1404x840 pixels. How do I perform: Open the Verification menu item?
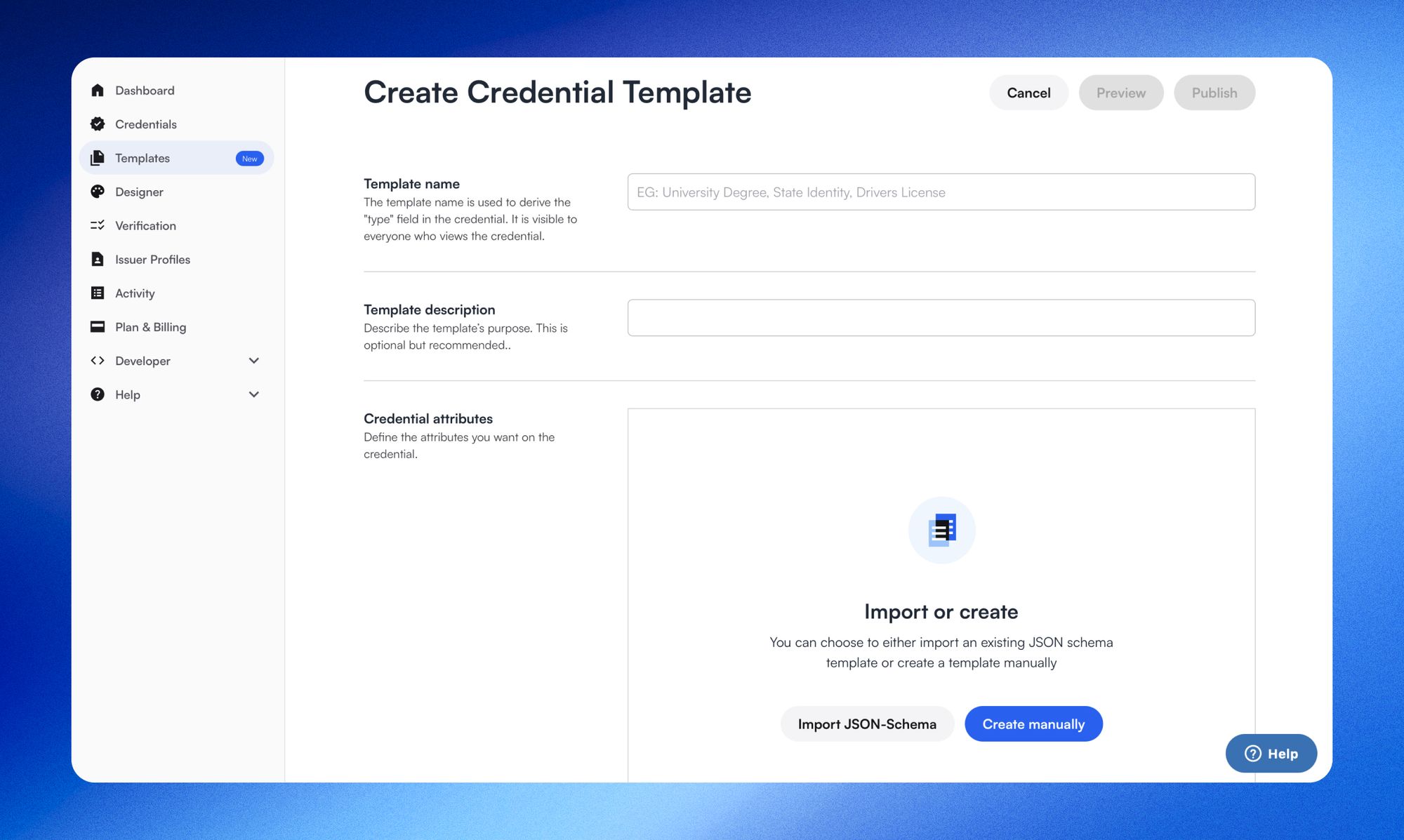(145, 225)
